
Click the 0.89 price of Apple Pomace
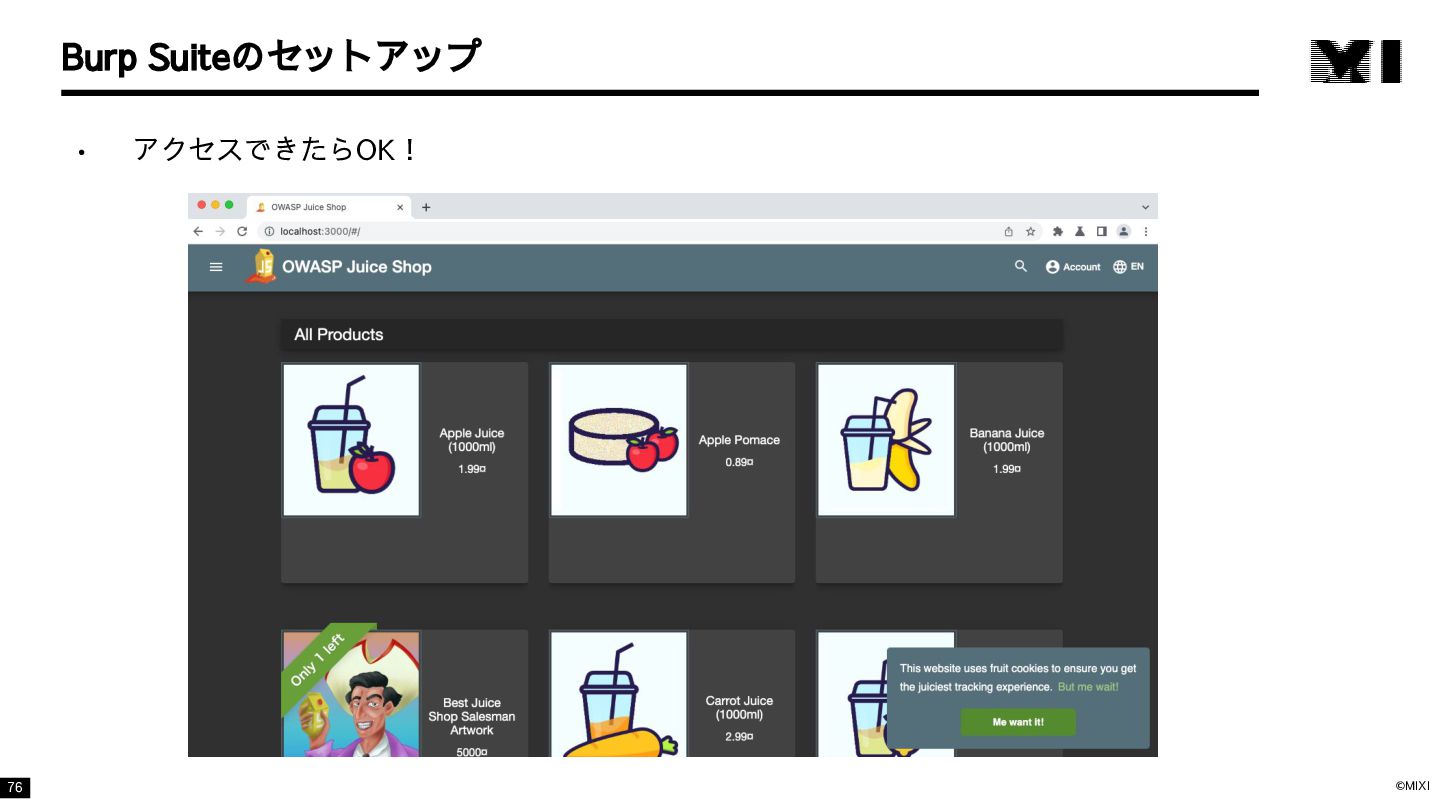tap(739, 462)
